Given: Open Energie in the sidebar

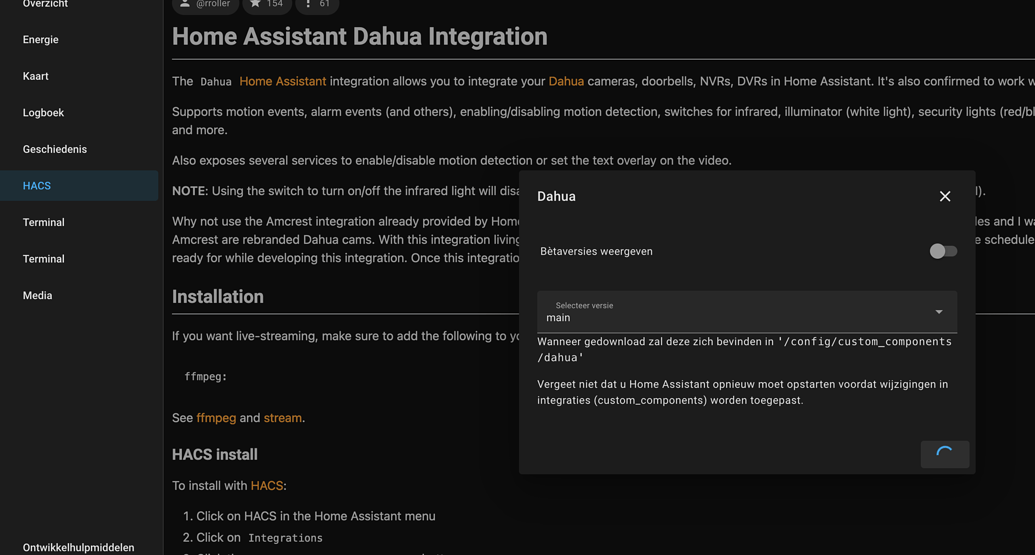Looking at the screenshot, I should coord(41,40).
